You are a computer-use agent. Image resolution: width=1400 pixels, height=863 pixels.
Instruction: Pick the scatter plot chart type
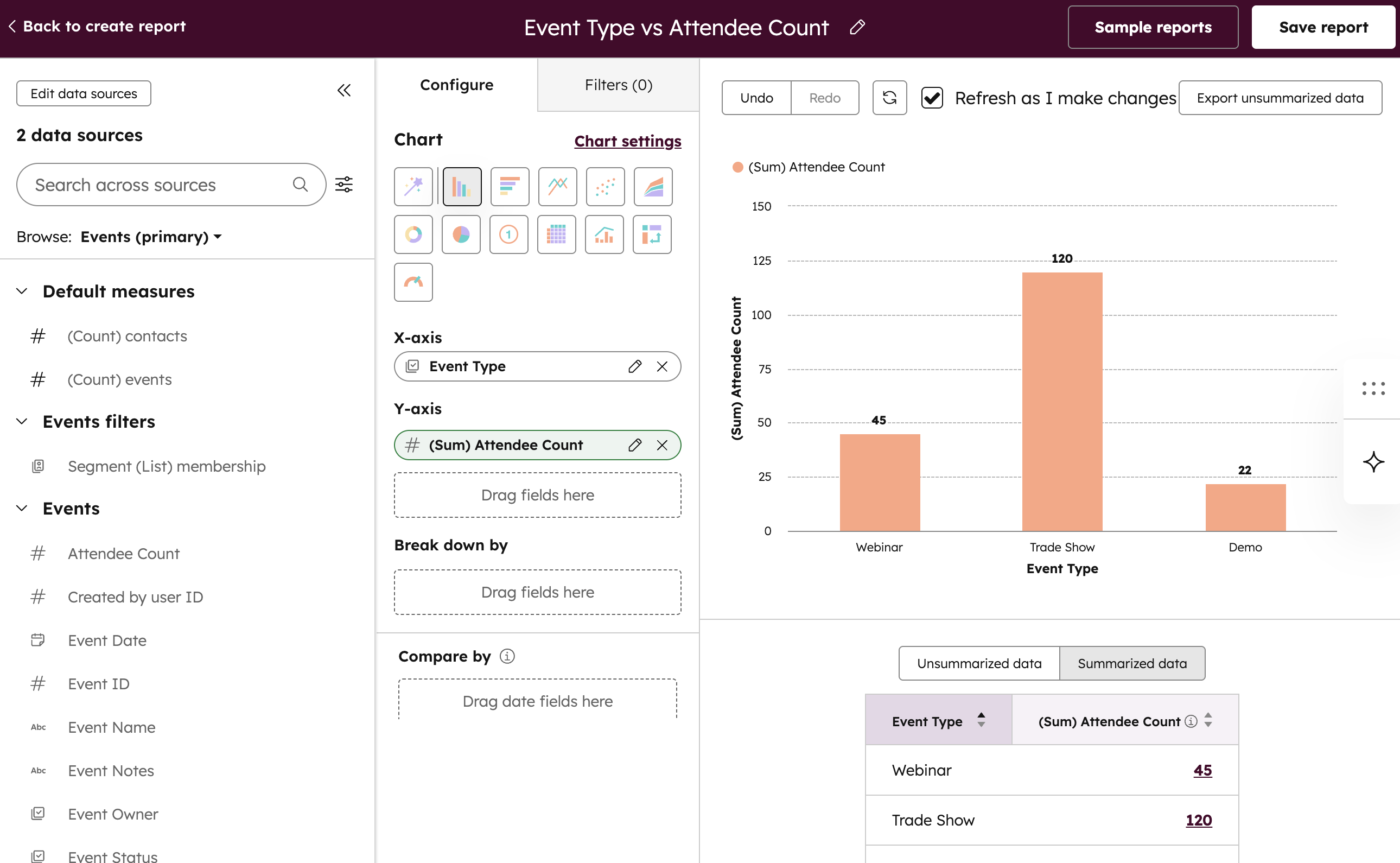pyautogui.click(x=605, y=187)
